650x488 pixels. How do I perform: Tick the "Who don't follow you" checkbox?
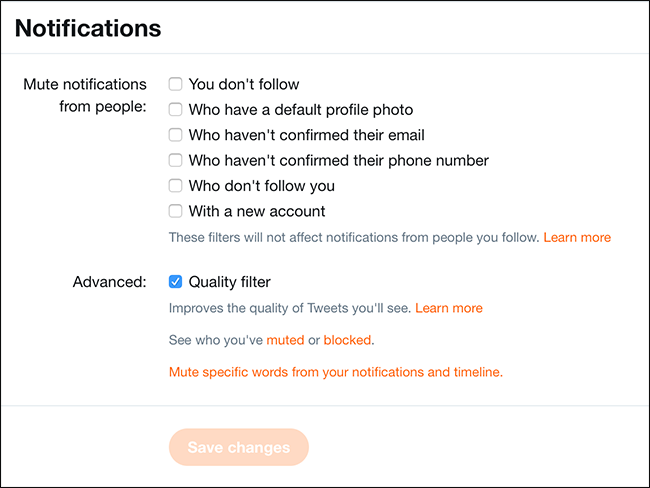(175, 186)
